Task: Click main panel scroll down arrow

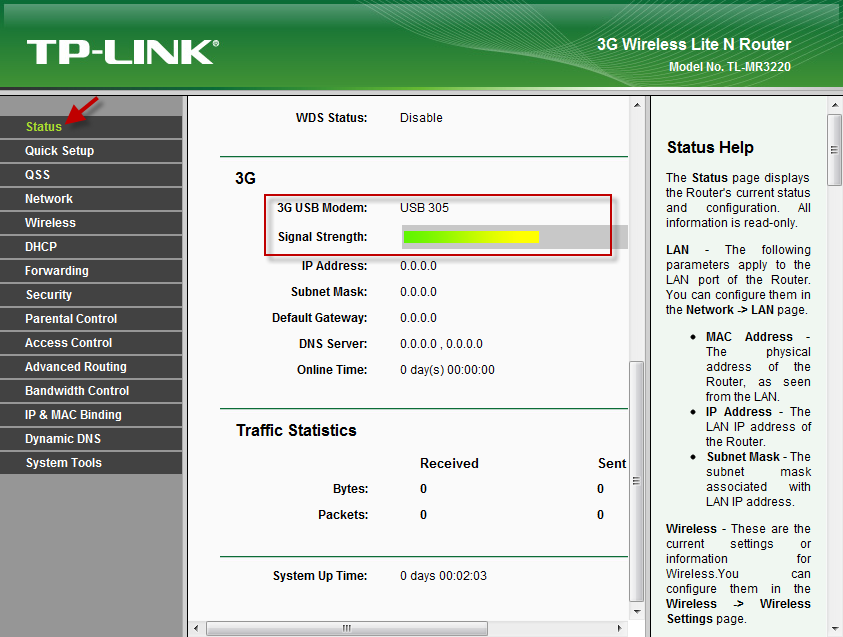Action: coord(637,612)
